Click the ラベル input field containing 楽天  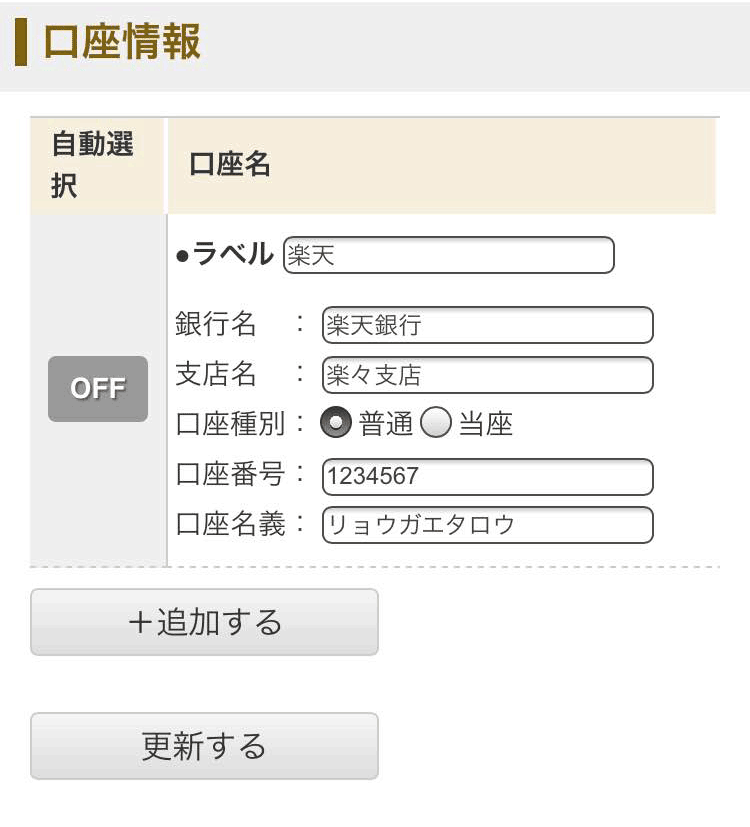tap(448, 255)
